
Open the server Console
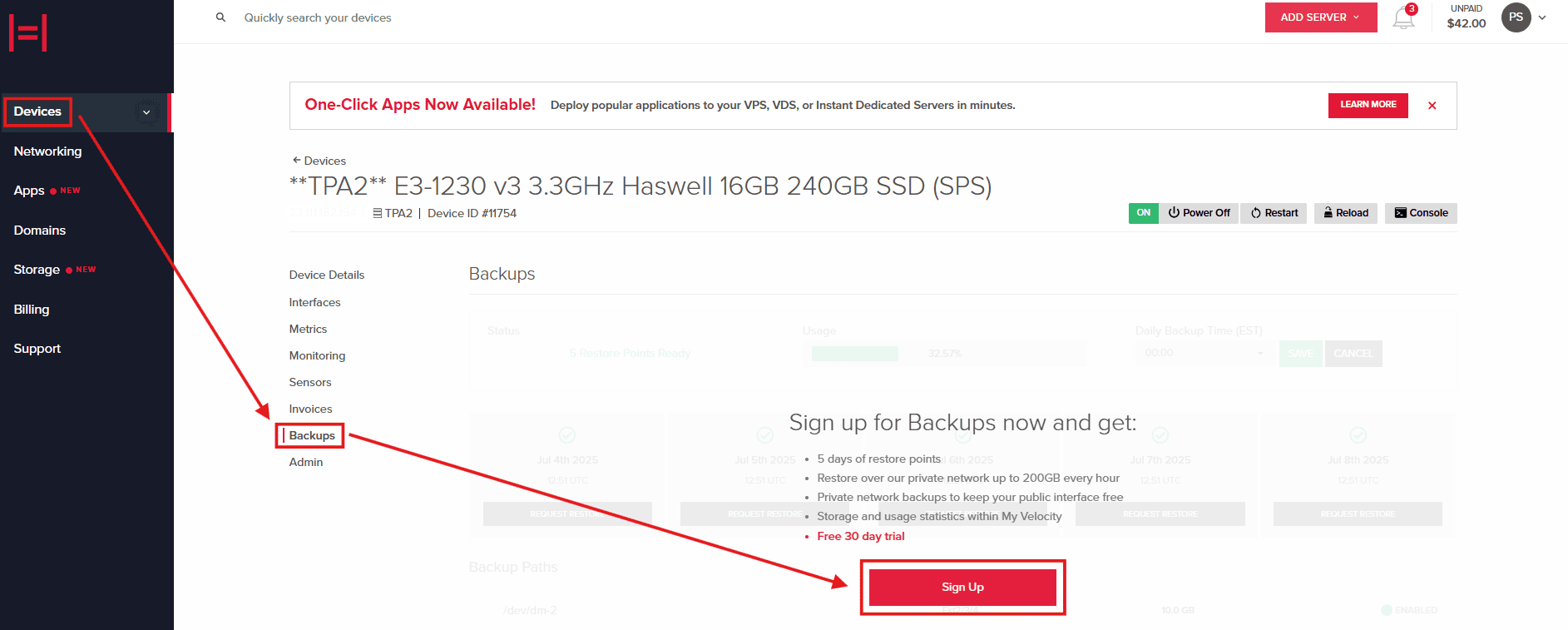click(x=1421, y=213)
